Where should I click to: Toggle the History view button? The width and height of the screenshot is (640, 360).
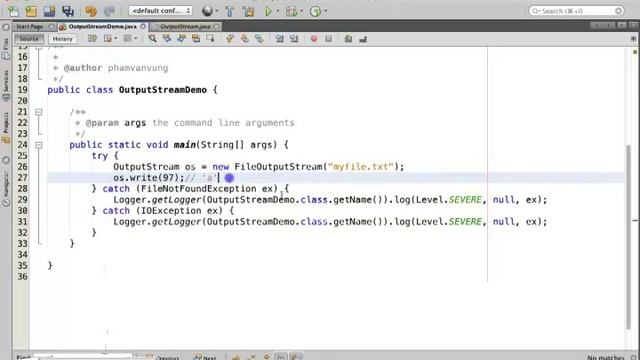[62, 39]
